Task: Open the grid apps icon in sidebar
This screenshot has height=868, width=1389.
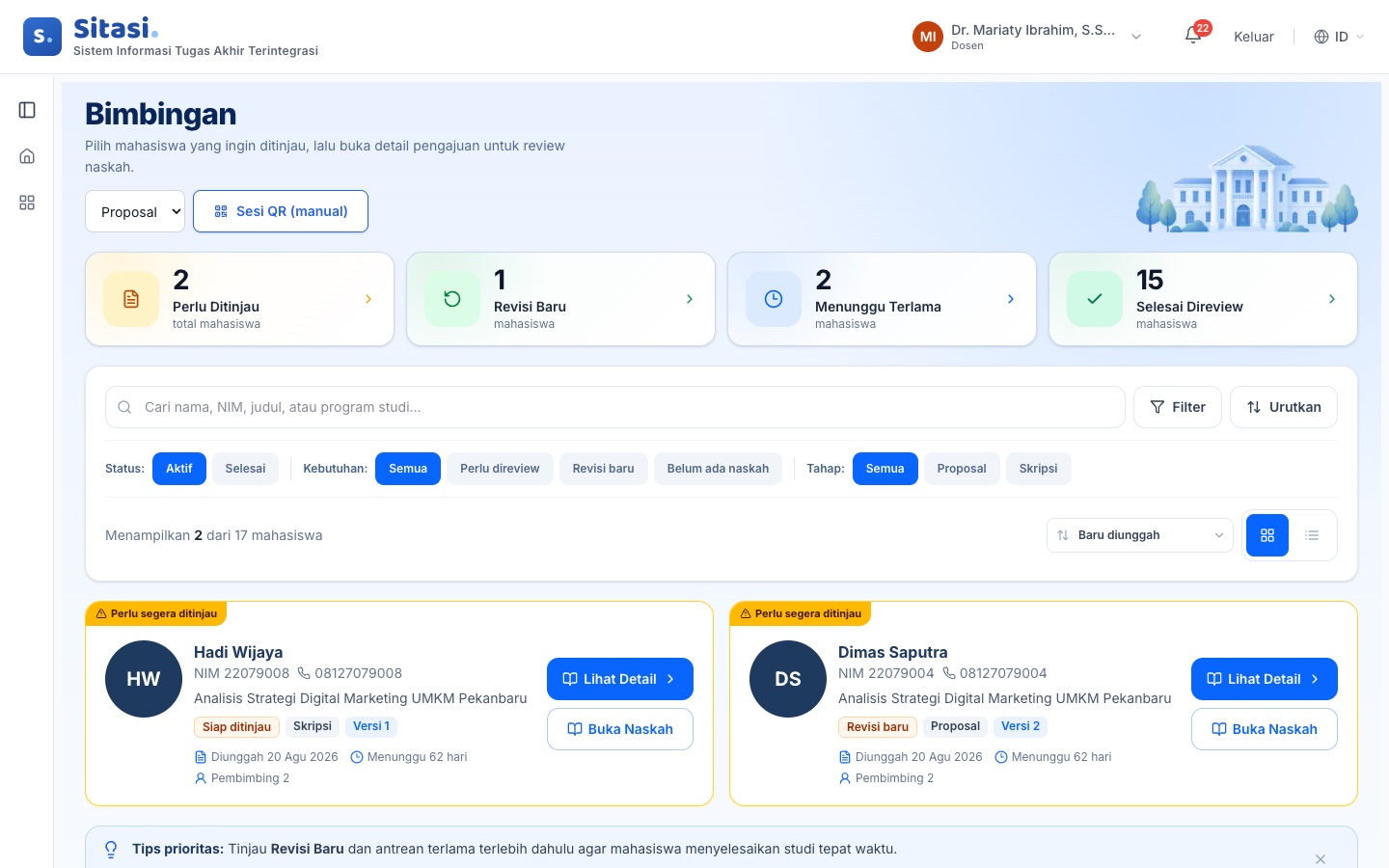Action: (27, 203)
